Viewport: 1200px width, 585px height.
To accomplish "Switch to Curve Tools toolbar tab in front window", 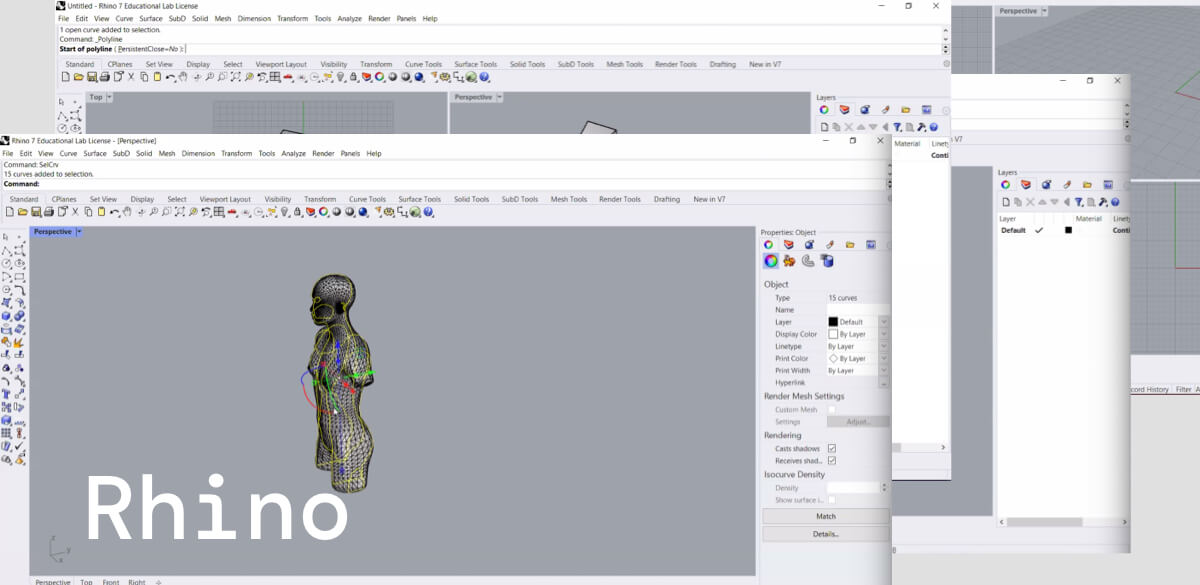I will click(x=367, y=199).
